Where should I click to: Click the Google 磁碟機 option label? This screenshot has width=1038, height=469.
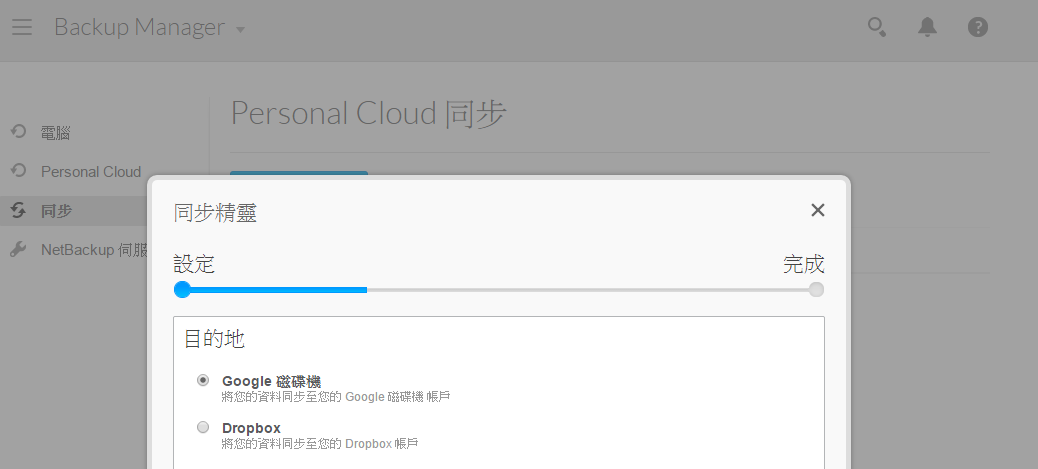click(x=271, y=381)
